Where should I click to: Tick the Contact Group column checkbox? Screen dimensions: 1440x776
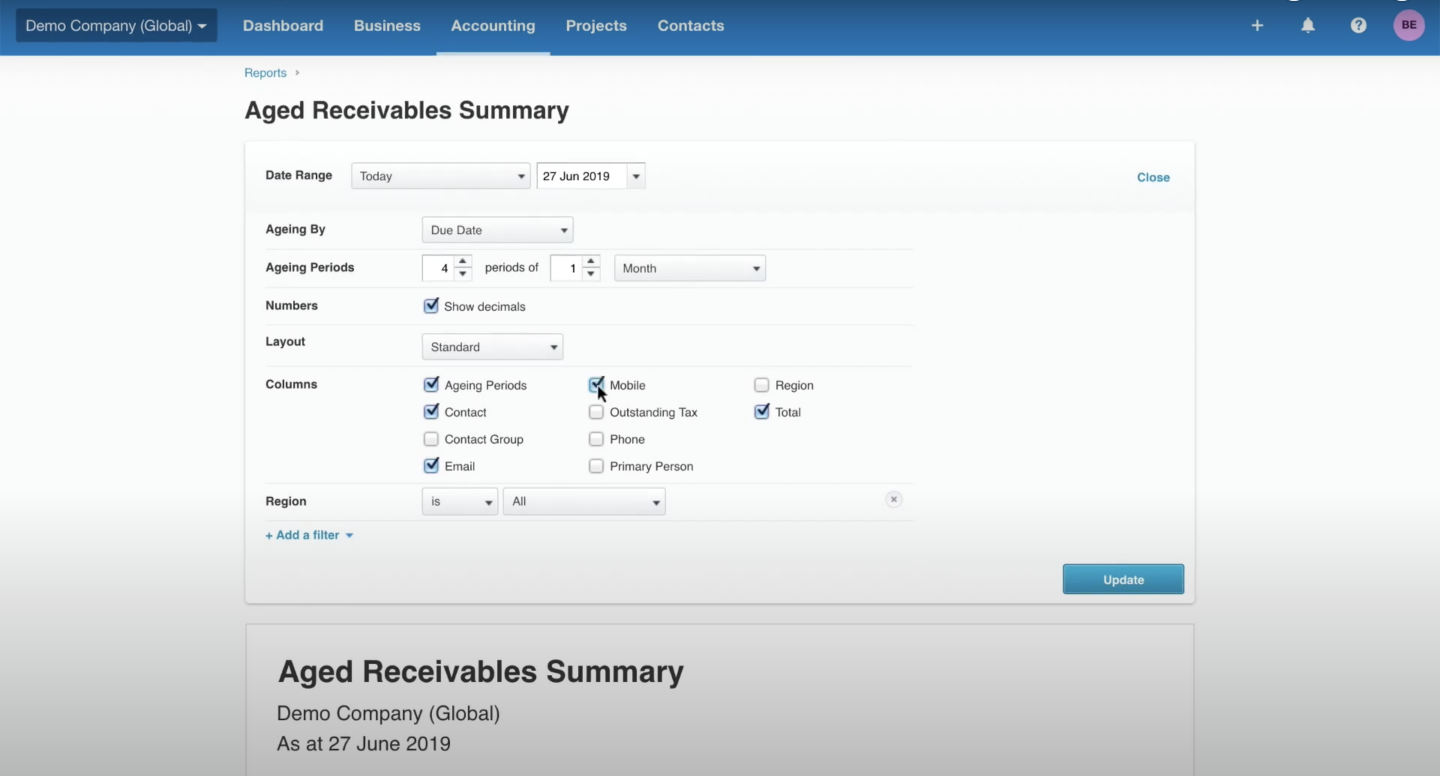(x=431, y=439)
